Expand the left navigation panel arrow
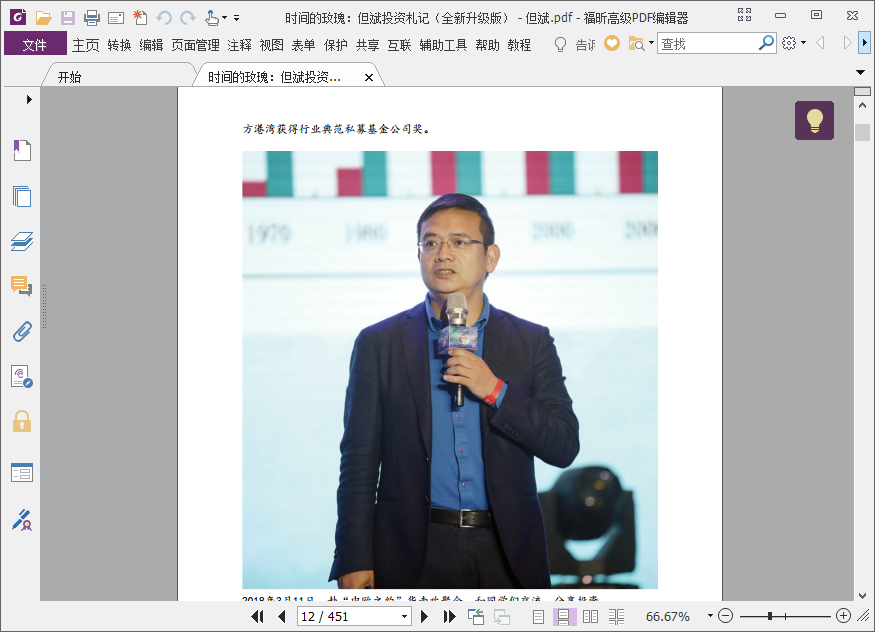The image size is (875, 632). coord(29,99)
